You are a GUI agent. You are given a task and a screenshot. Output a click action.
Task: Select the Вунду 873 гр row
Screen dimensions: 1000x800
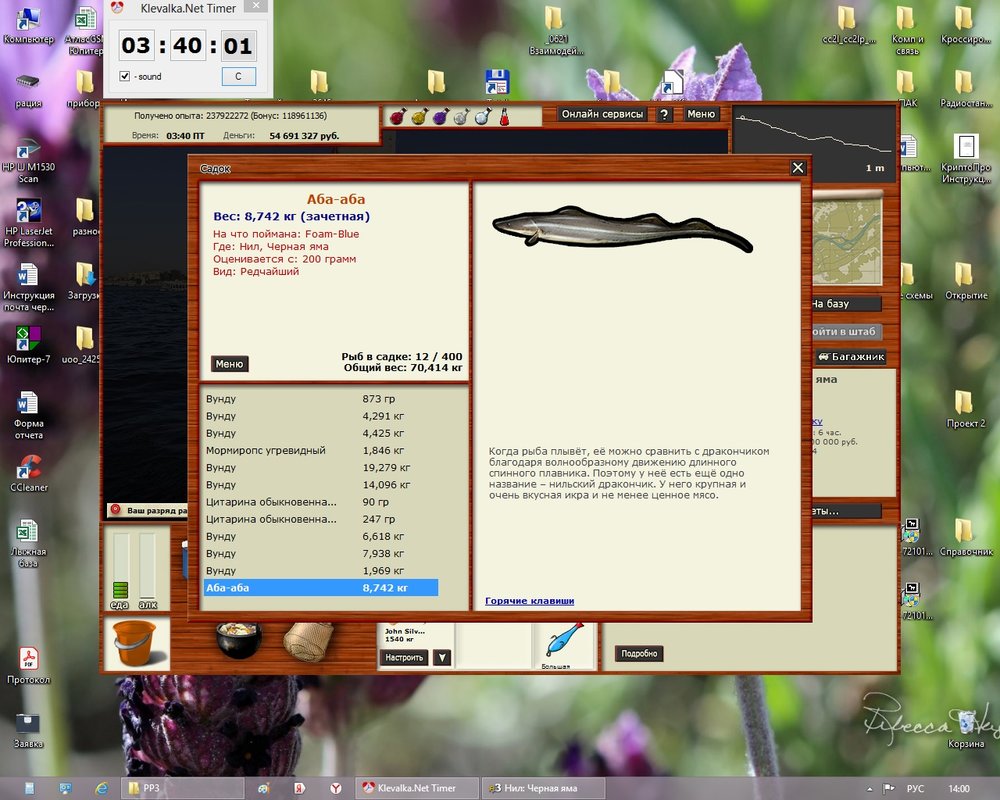click(321, 399)
